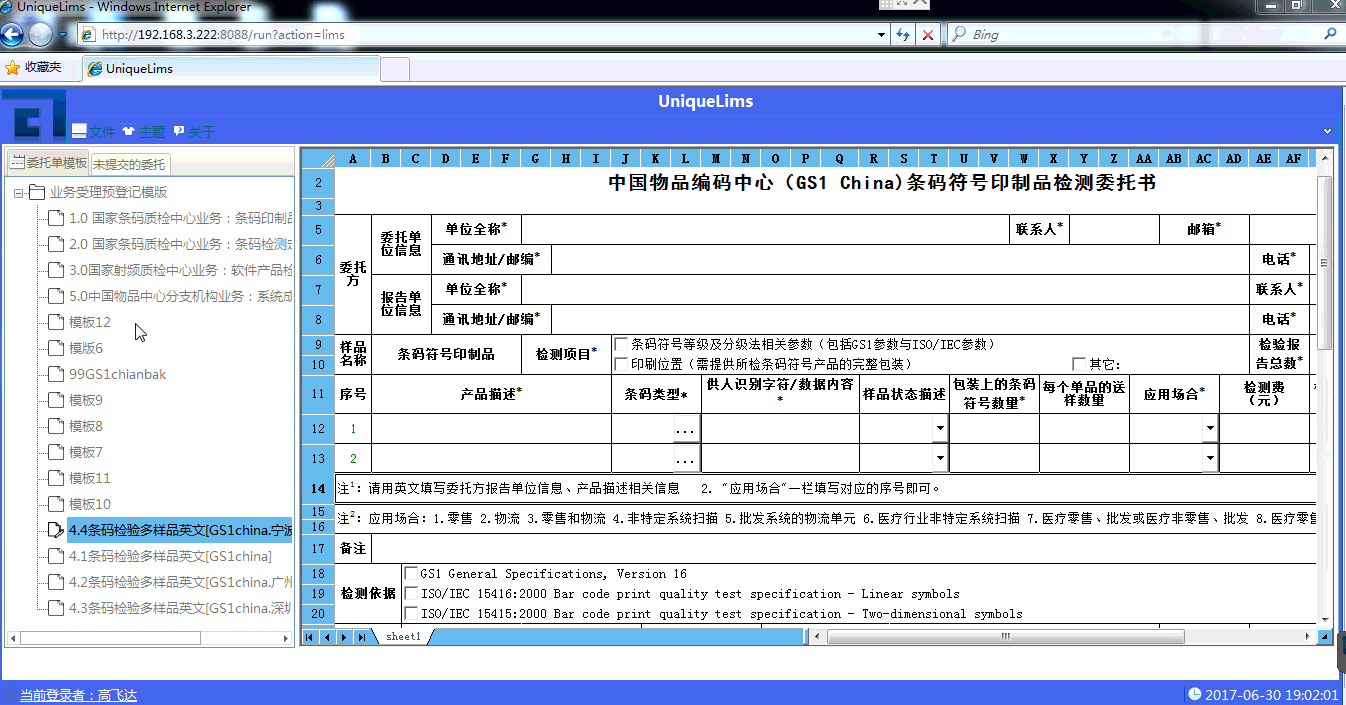Jump to last sheet navigation arrow

click(360, 637)
